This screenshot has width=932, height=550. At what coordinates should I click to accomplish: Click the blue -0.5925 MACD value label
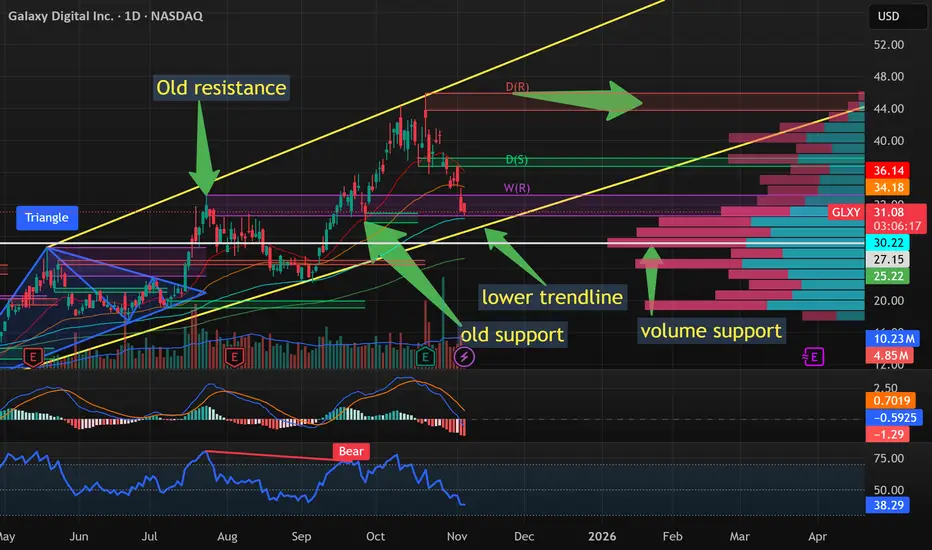[895, 417]
